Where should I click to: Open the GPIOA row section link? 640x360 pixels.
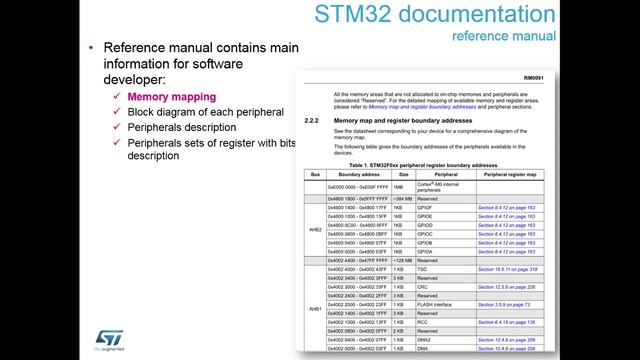point(507,252)
